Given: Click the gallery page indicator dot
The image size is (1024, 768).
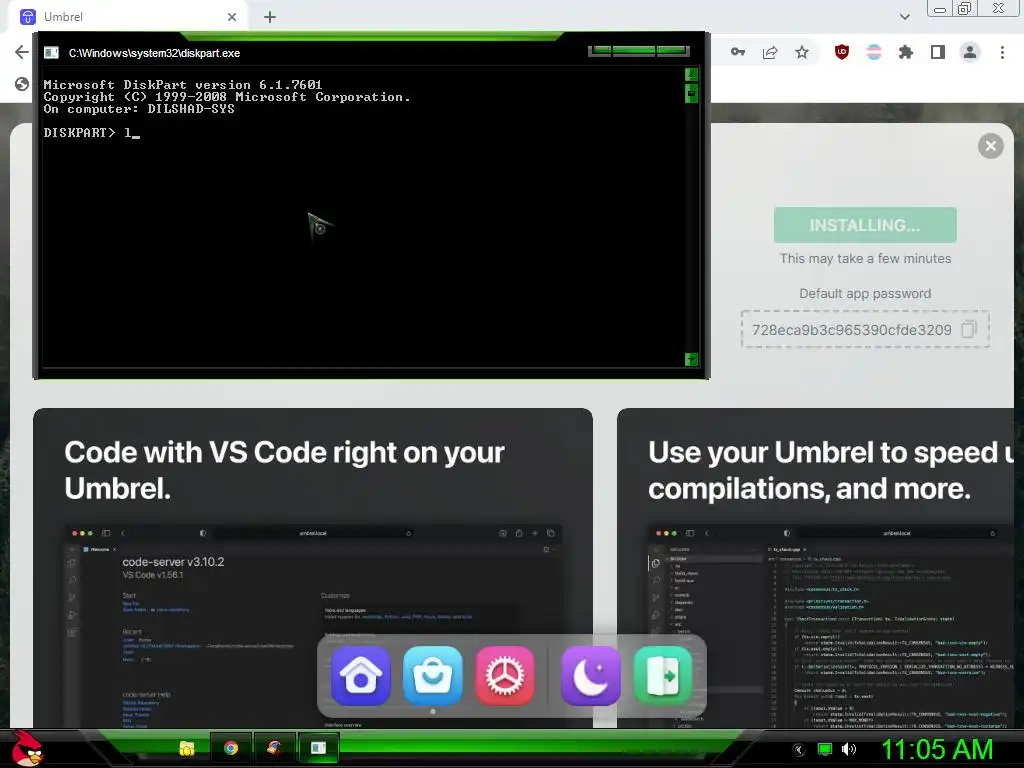Looking at the screenshot, I should (x=433, y=711).
